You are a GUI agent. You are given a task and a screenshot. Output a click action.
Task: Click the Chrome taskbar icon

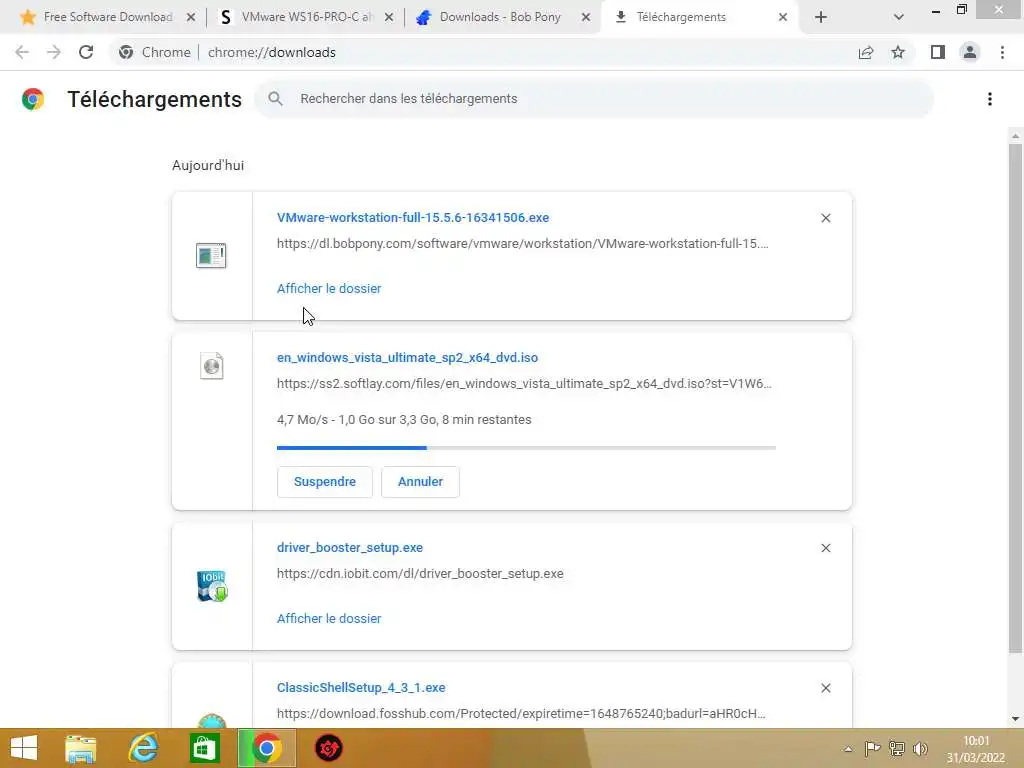pos(266,748)
